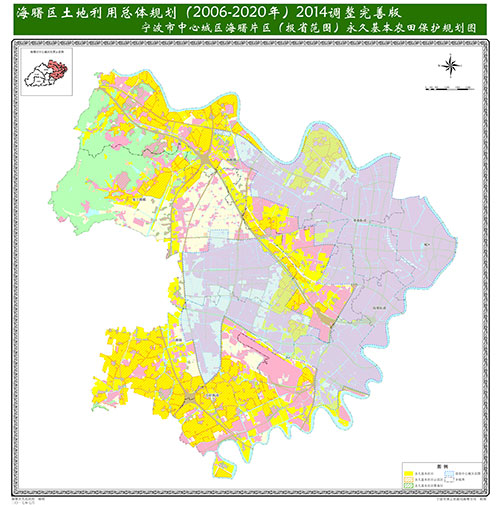Click the 永久基本农田保护规划图 subtitle line
This screenshot has width=500, height=505.
309,28
